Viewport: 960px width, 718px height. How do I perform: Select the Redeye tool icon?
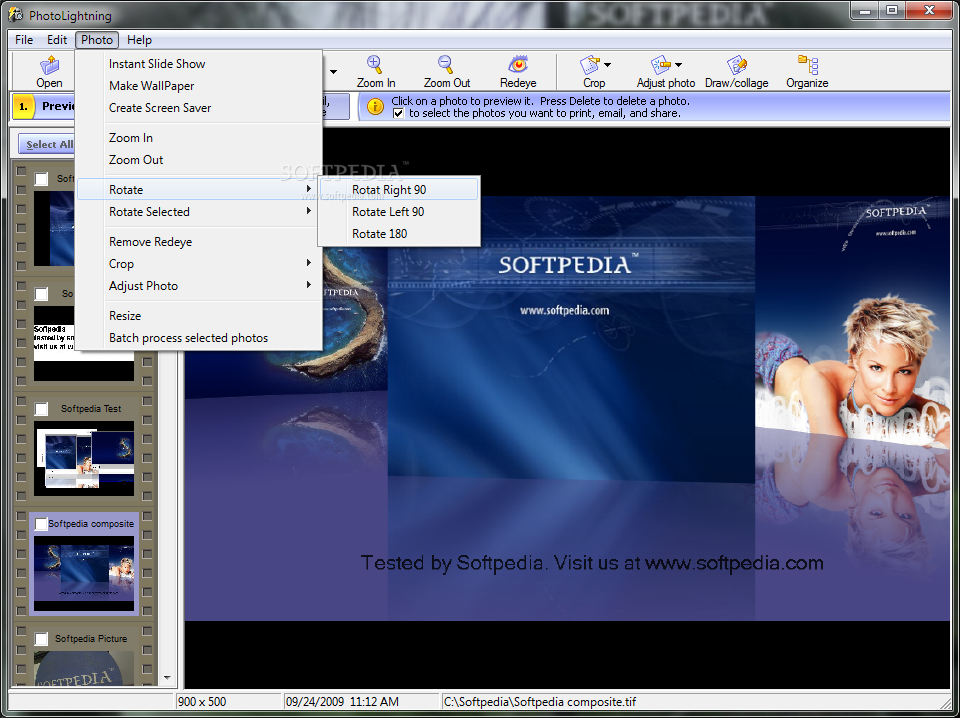(518, 64)
